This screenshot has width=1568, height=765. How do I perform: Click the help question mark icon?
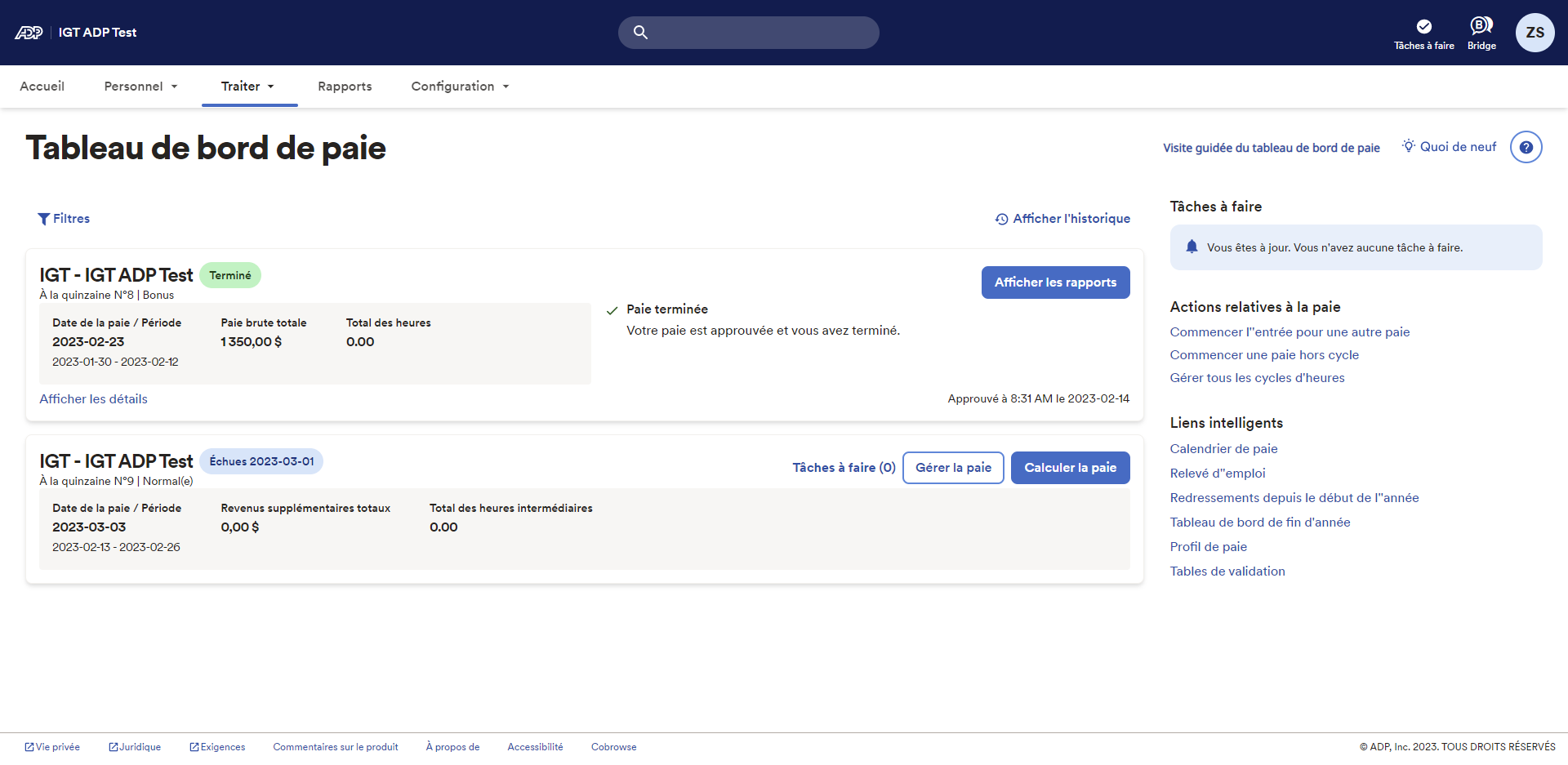coord(1526,148)
